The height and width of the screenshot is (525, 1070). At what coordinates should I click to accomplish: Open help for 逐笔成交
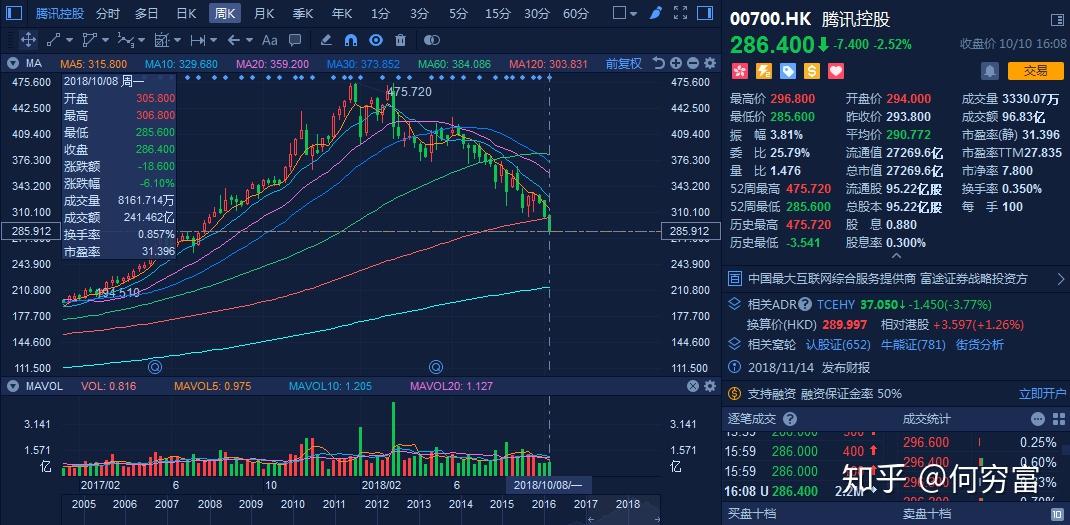(x=790, y=418)
